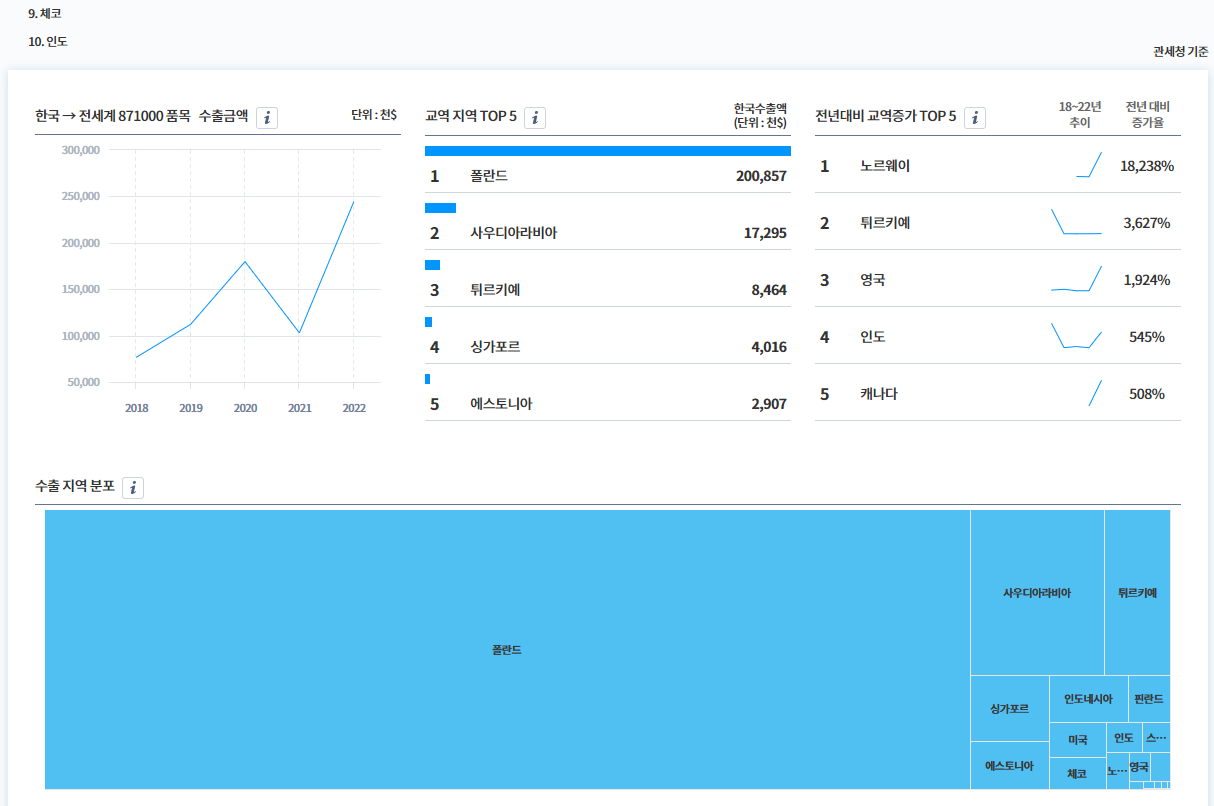Select 인도 tile in the treemap
The width and height of the screenshot is (1214, 806).
coord(1123,737)
